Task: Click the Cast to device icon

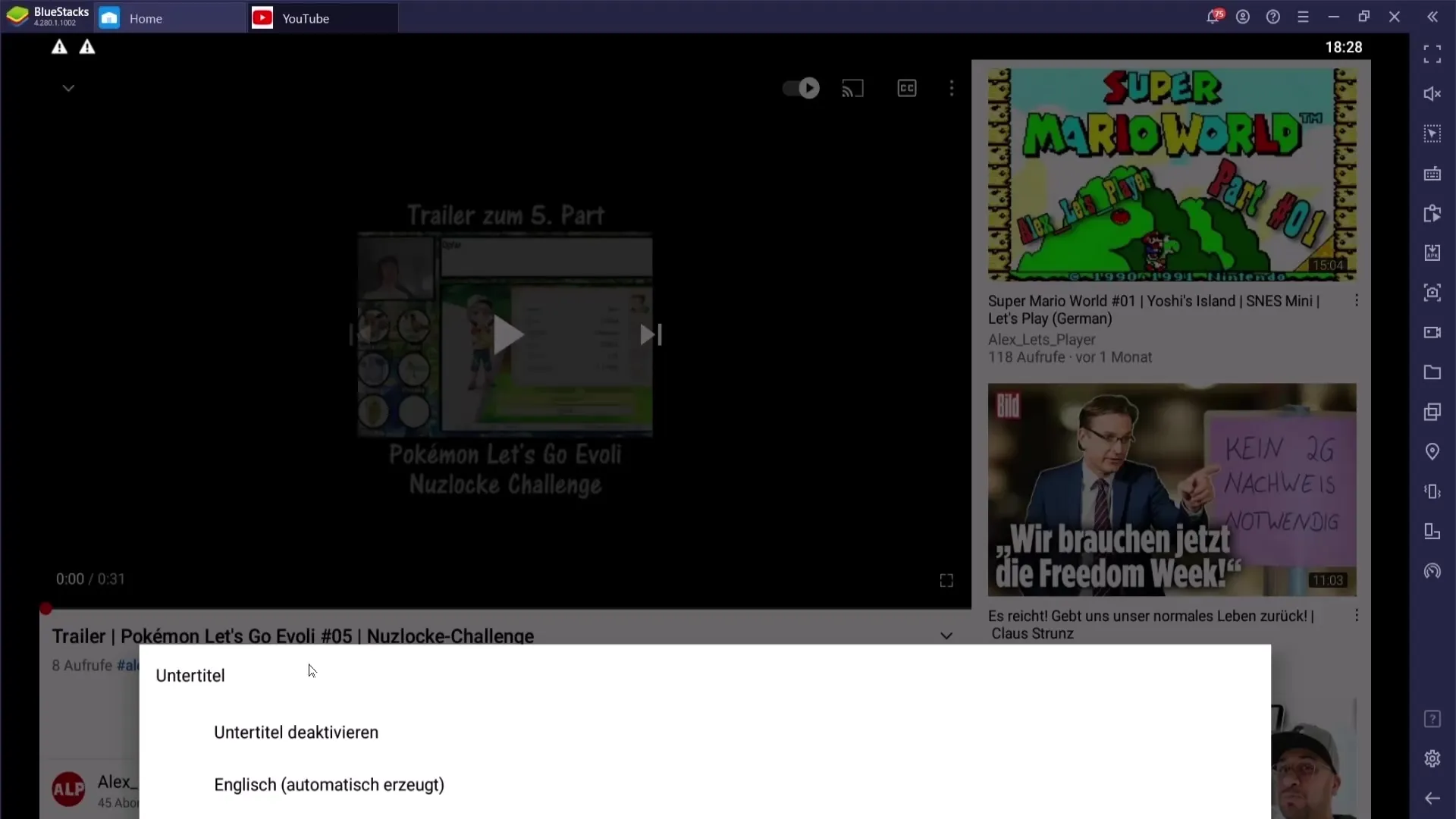Action: point(853,88)
